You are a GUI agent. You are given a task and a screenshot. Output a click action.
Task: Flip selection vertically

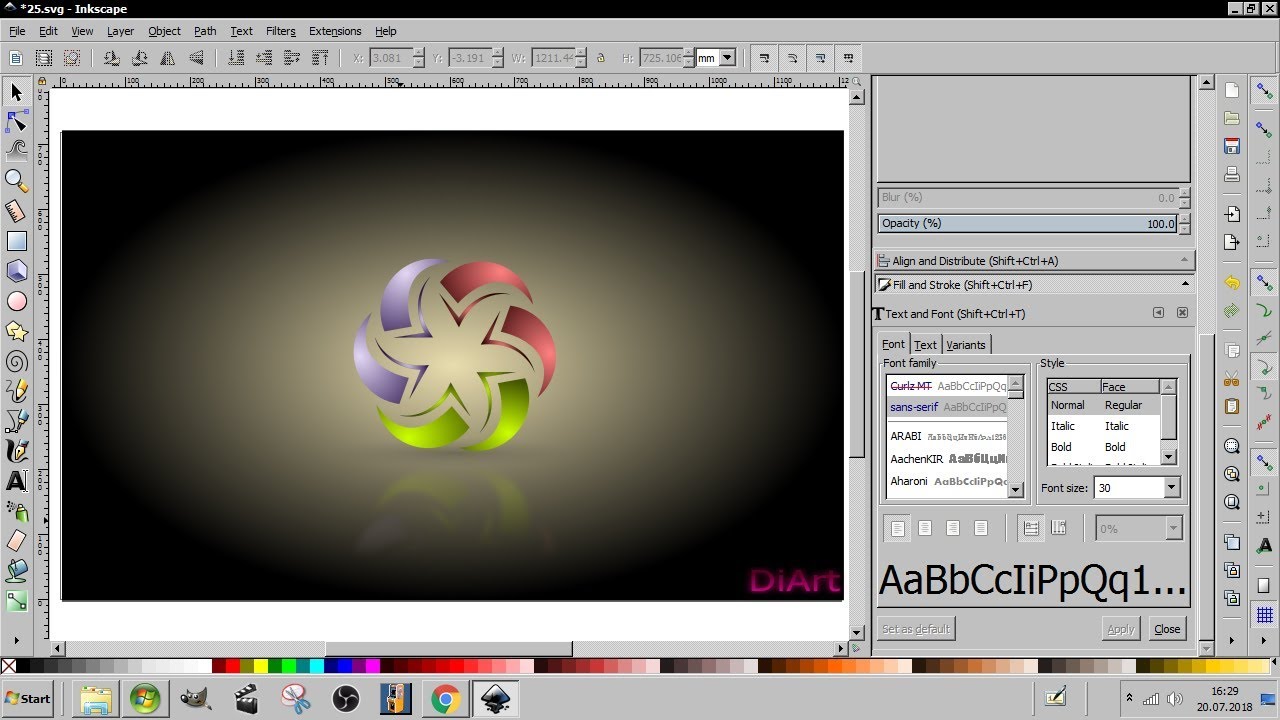(196, 58)
